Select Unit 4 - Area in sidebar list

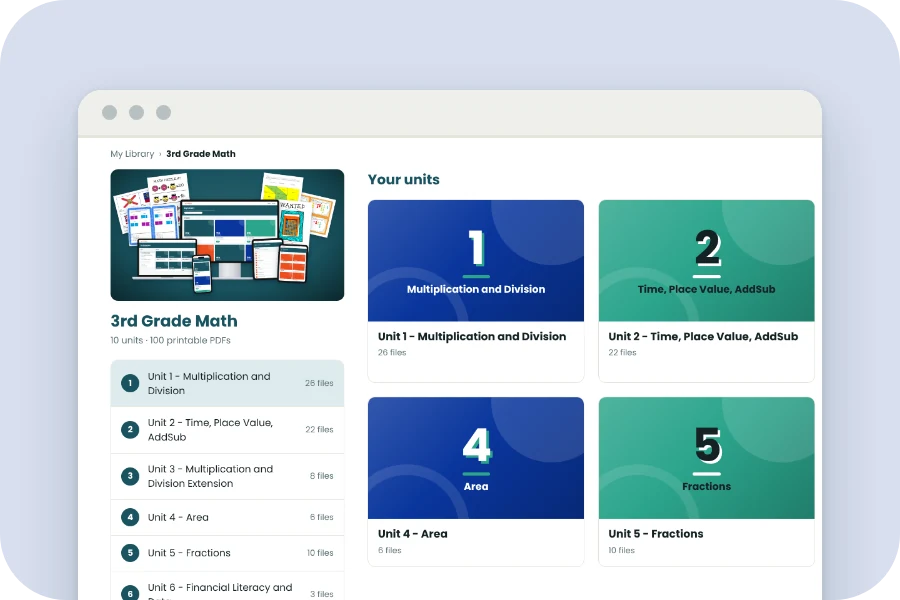point(227,517)
